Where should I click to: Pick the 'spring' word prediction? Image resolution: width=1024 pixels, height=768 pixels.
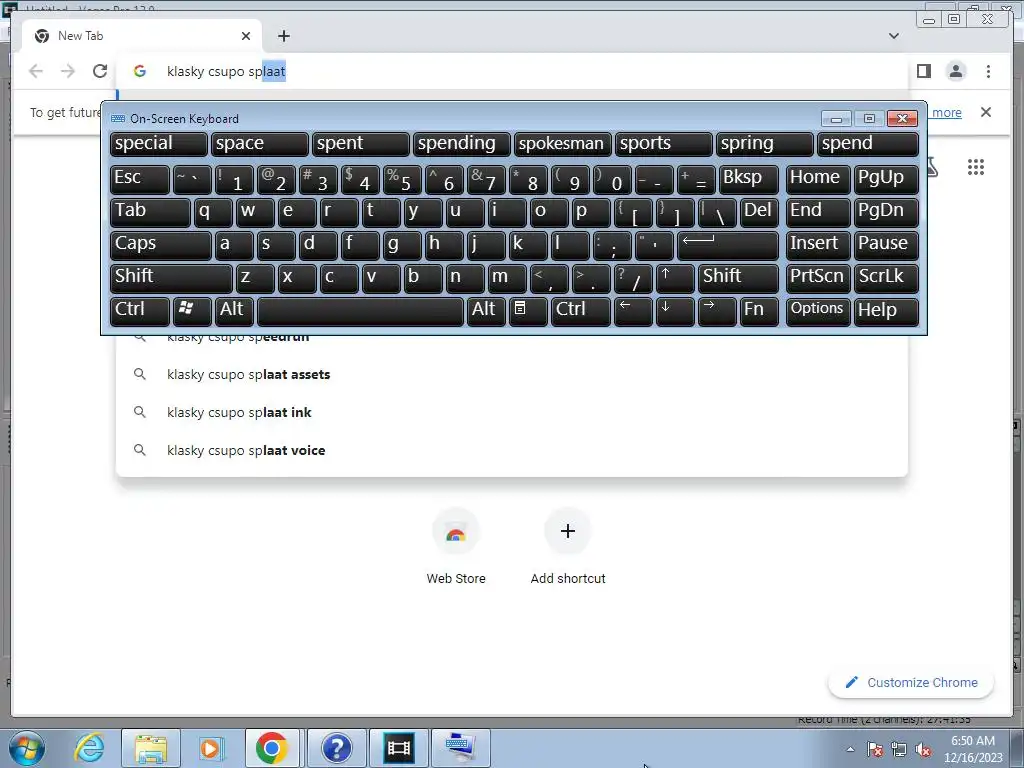765,144
